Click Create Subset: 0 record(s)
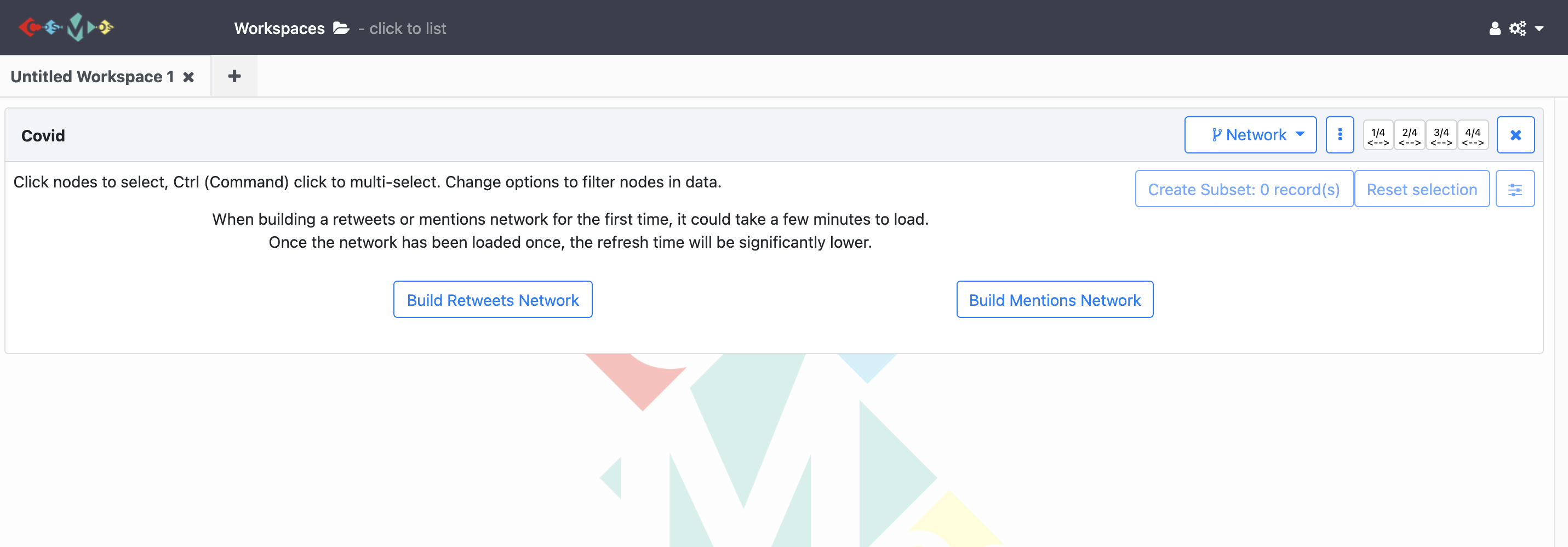 (x=1244, y=189)
